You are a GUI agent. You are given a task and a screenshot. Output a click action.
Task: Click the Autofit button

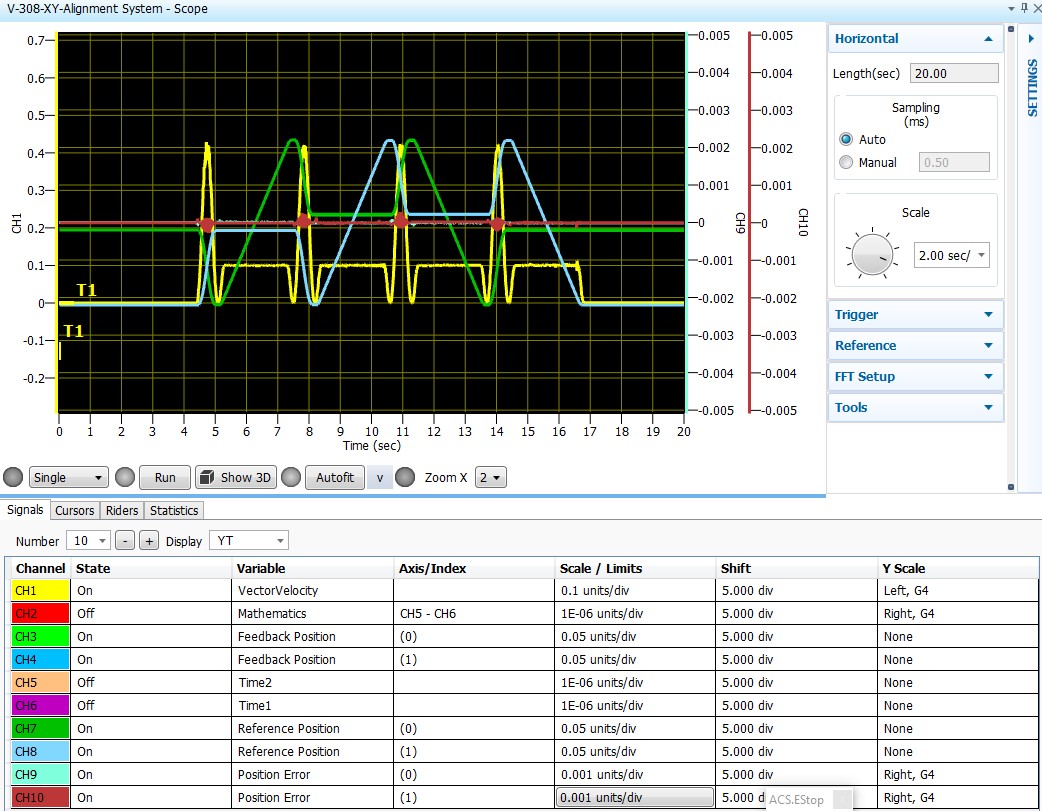point(335,477)
